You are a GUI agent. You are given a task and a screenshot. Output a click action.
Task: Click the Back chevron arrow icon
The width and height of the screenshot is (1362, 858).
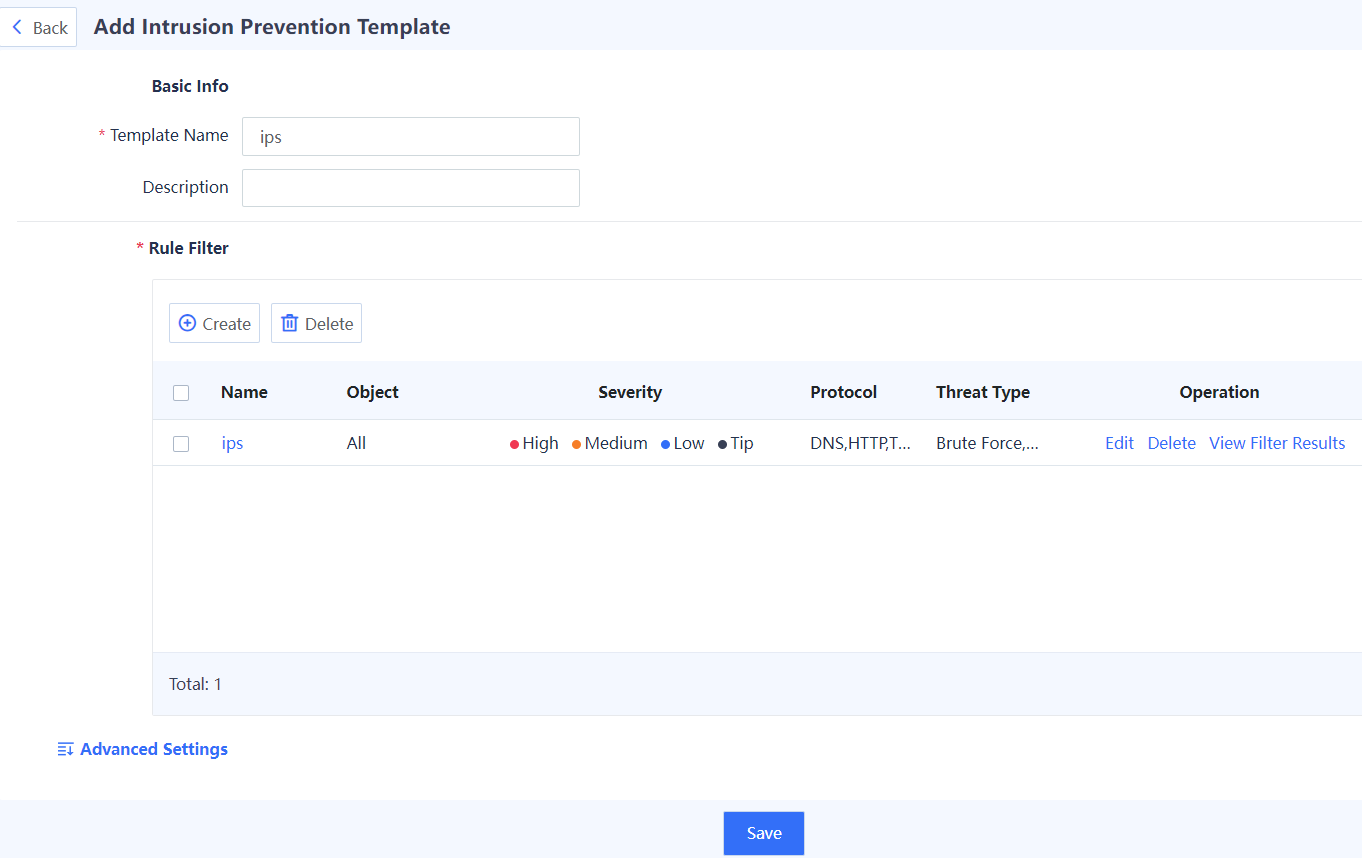tap(17, 27)
